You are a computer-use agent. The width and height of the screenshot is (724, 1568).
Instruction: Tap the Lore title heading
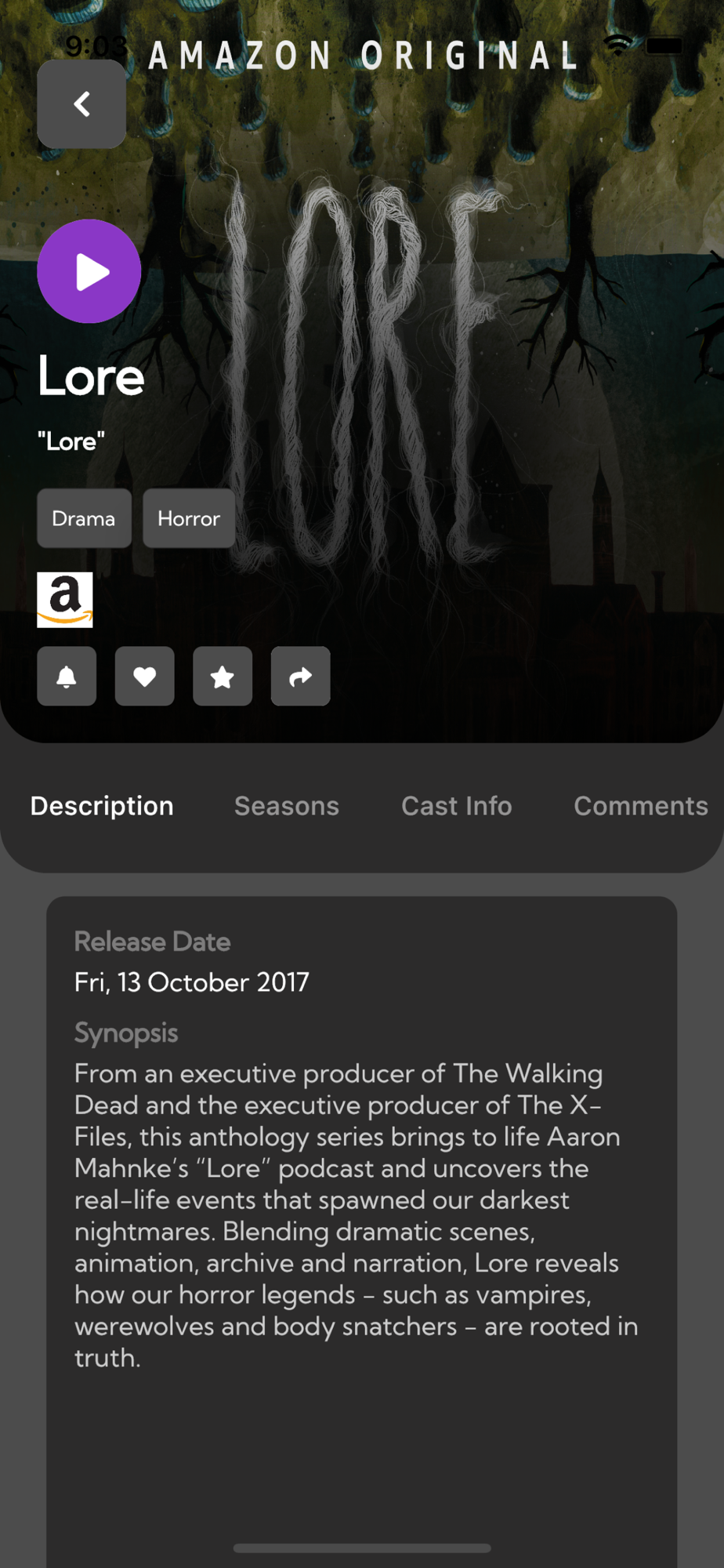pos(91,376)
